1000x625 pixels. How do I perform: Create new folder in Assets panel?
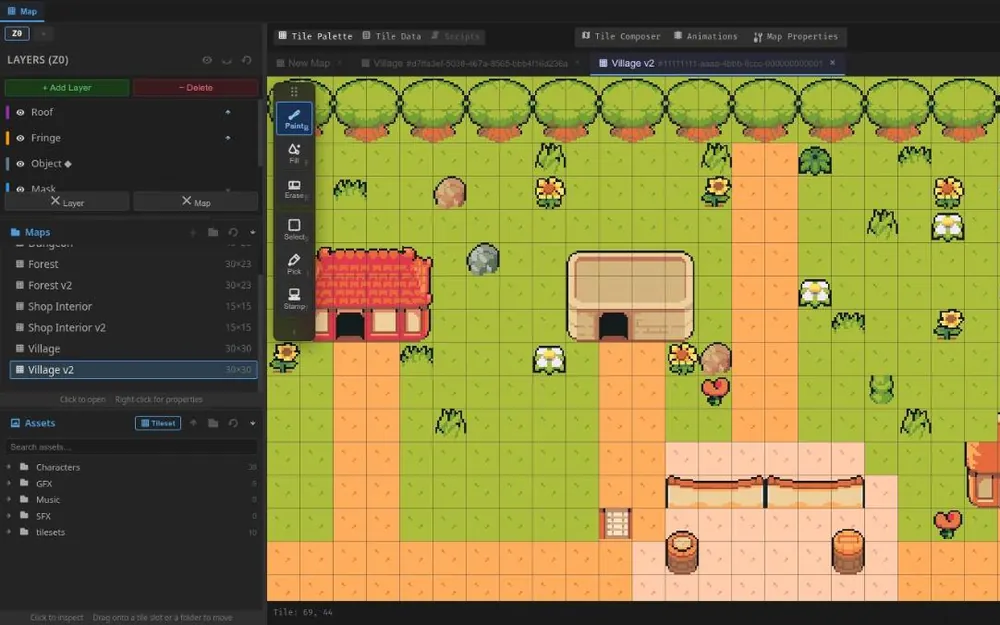tap(213, 423)
